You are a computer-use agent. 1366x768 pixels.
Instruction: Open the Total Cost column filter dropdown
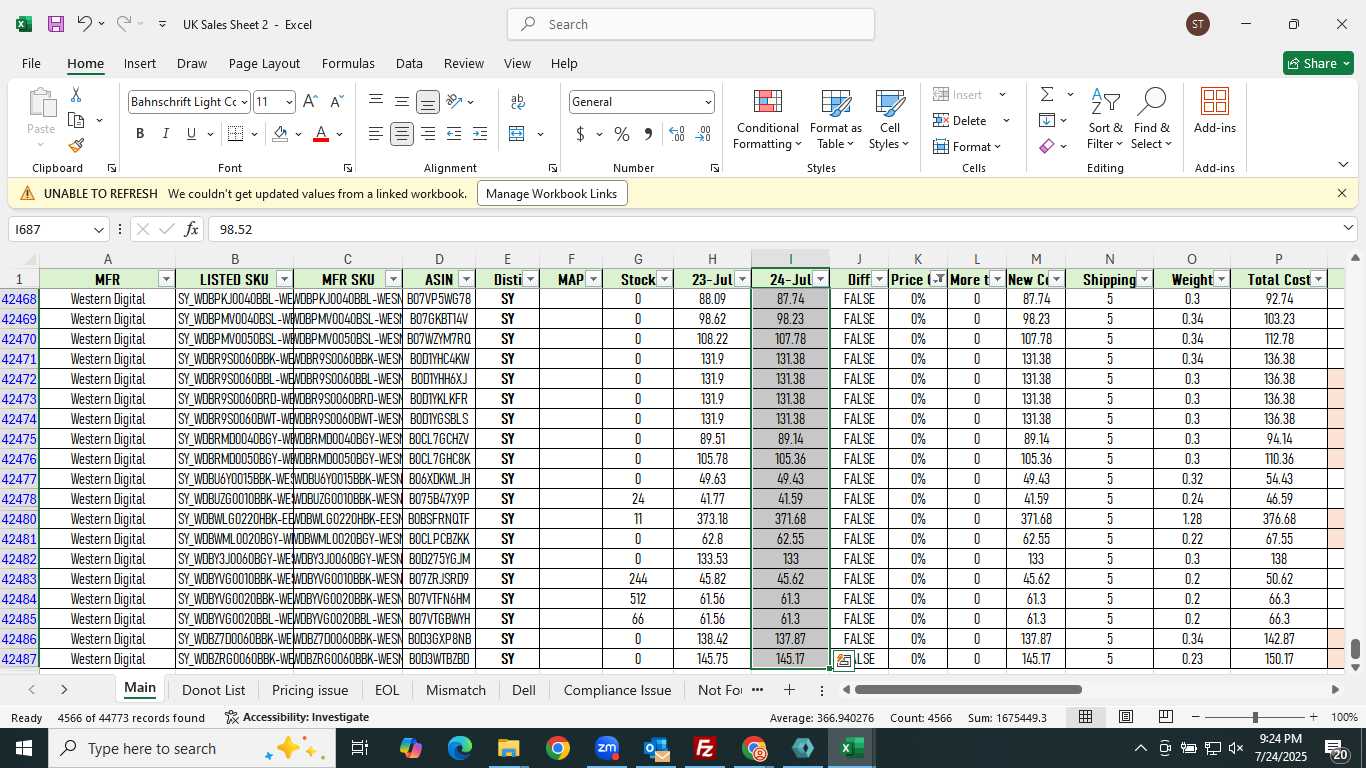[x=1318, y=279]
